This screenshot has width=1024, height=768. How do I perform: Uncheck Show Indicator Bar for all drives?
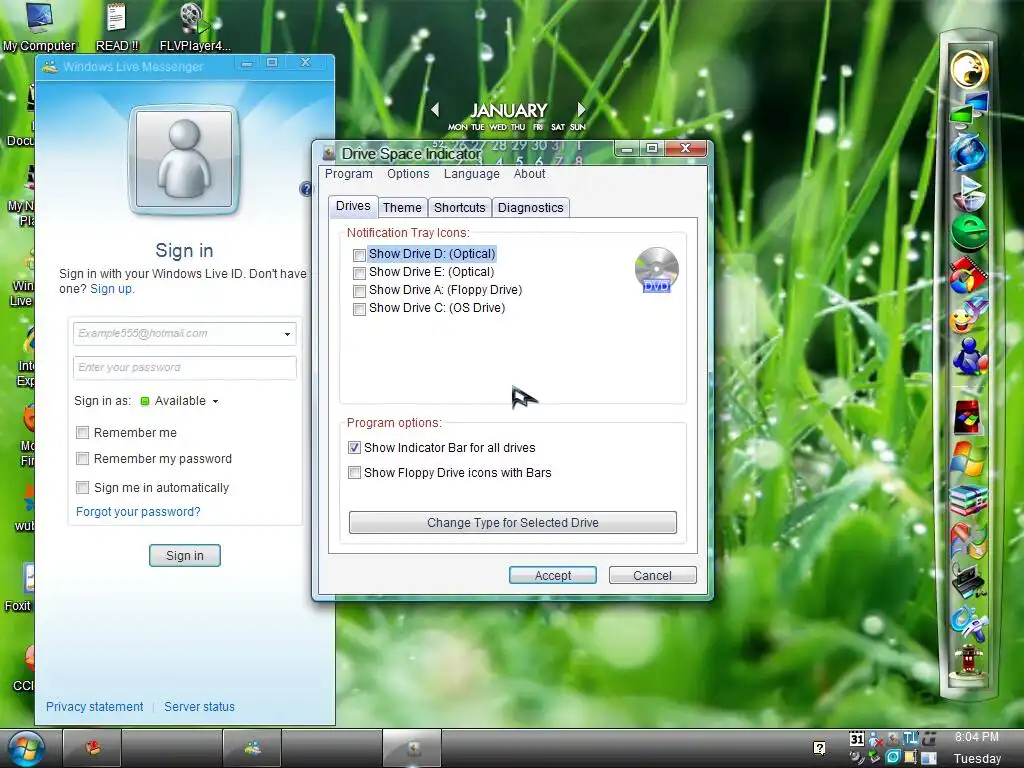354,448
